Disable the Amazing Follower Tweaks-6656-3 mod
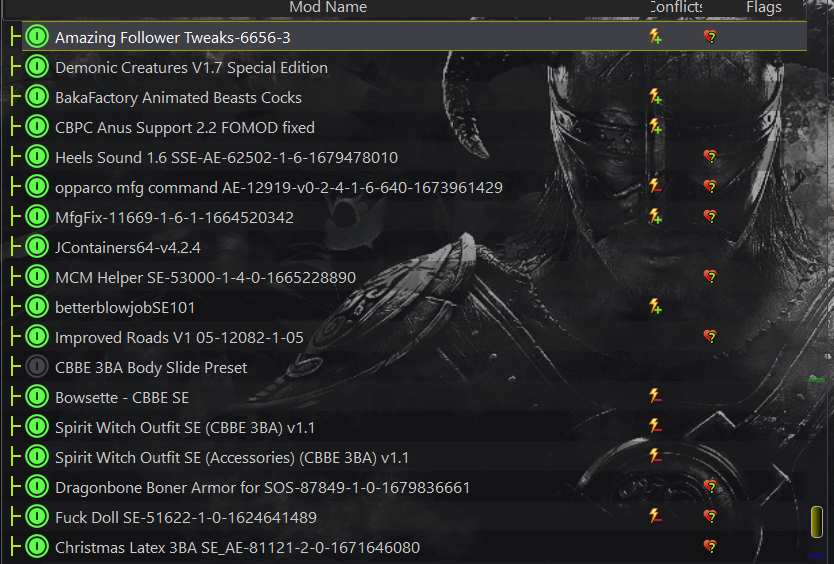This screenshot has height=564, width=834. point(37,37)
